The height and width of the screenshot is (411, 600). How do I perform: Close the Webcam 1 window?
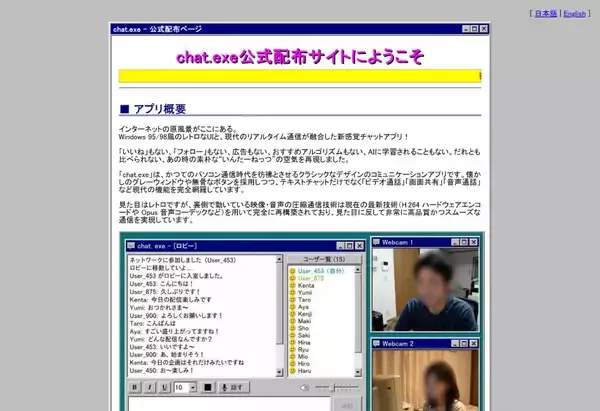(x=473, y=242)
